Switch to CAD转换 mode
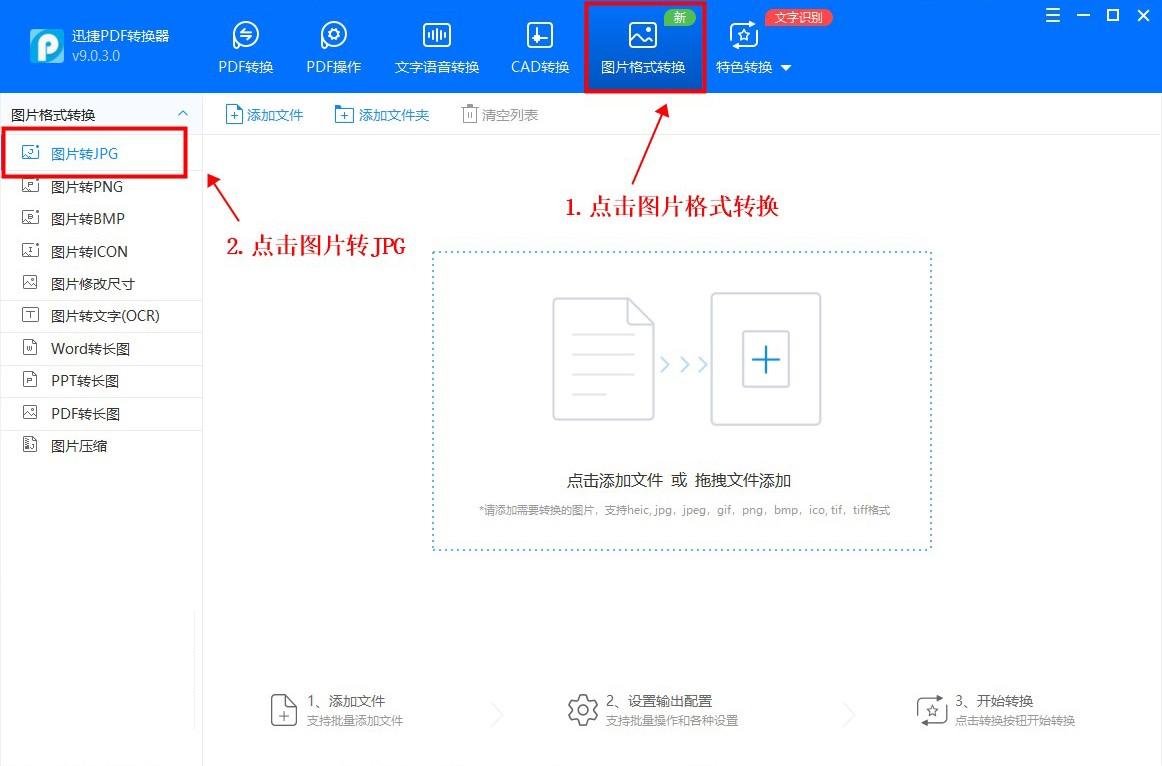Screen dimensions: 1162x766 tap(538, 45)
